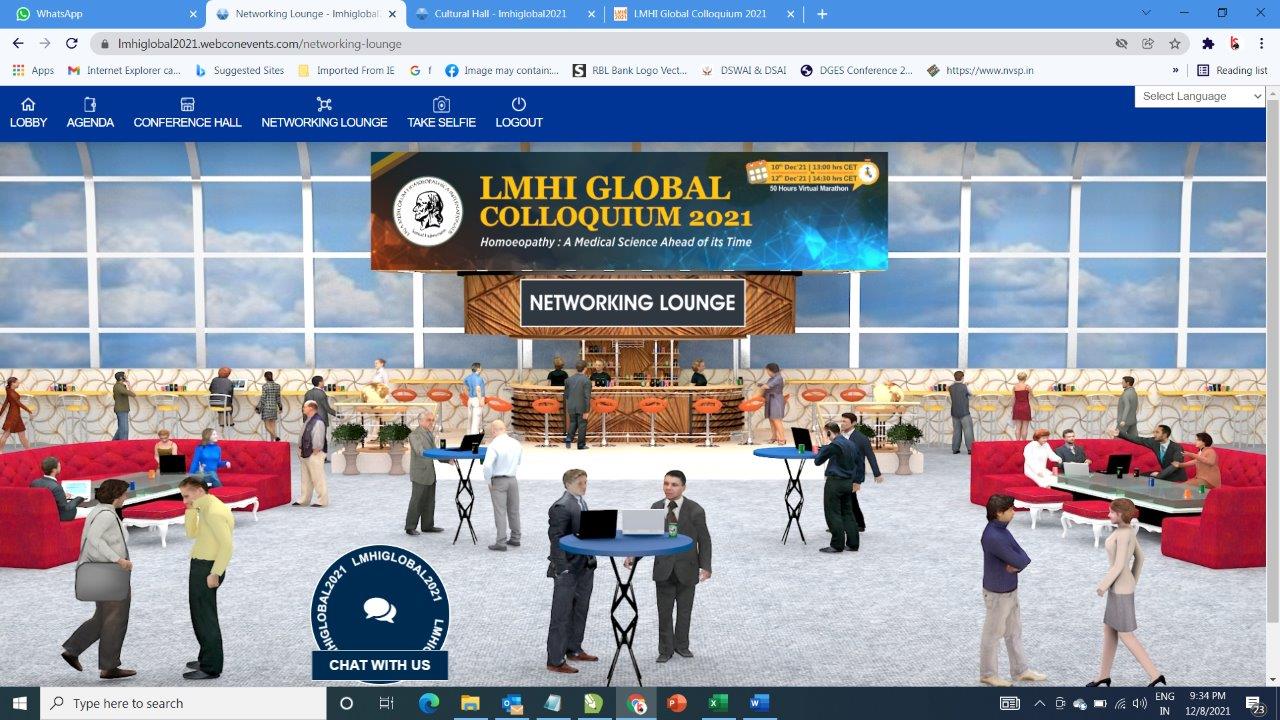
Task: Click the Networking Lounge sign board
Action: click(632, 302)
